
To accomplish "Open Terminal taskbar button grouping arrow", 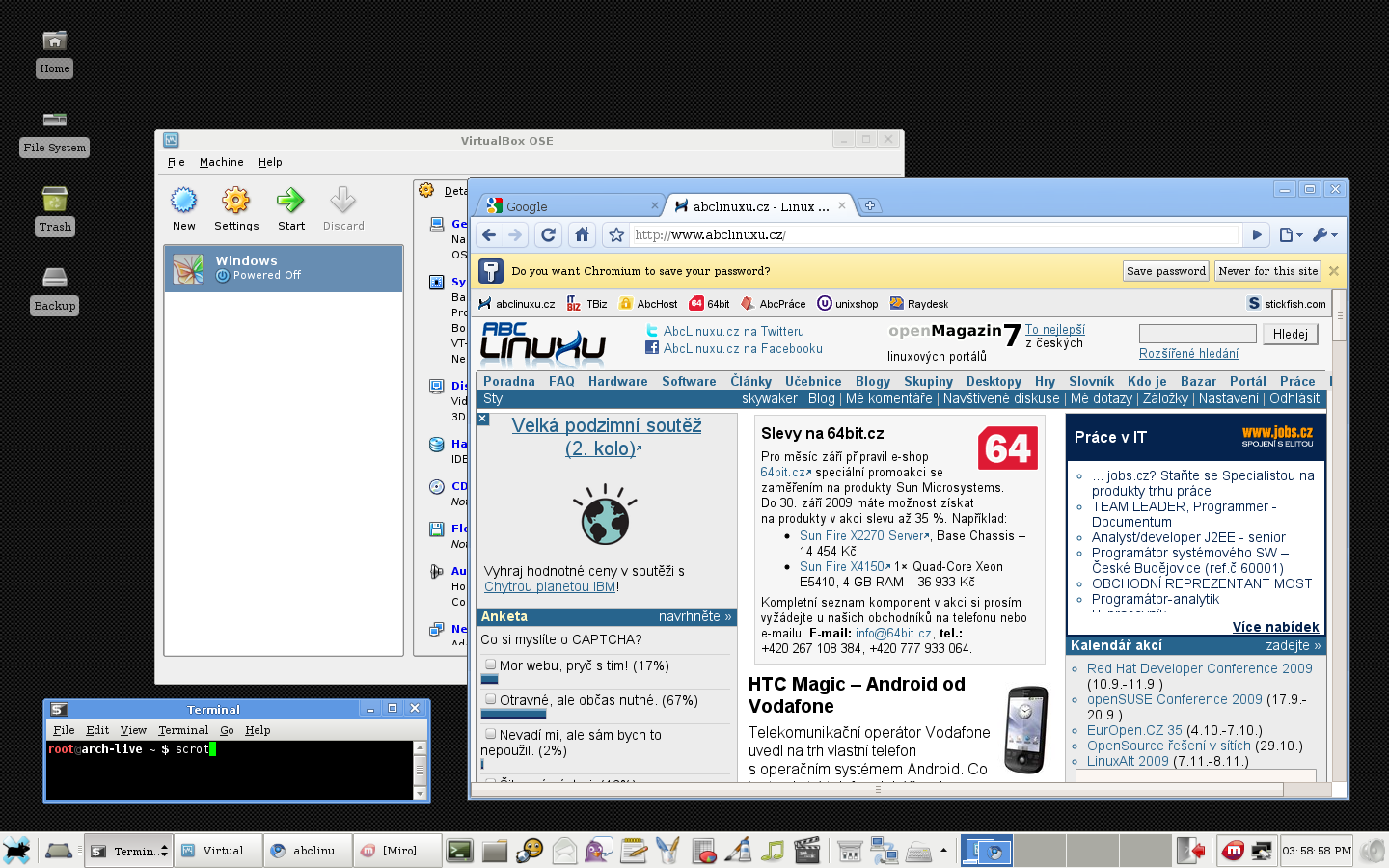I will [164, 851].
